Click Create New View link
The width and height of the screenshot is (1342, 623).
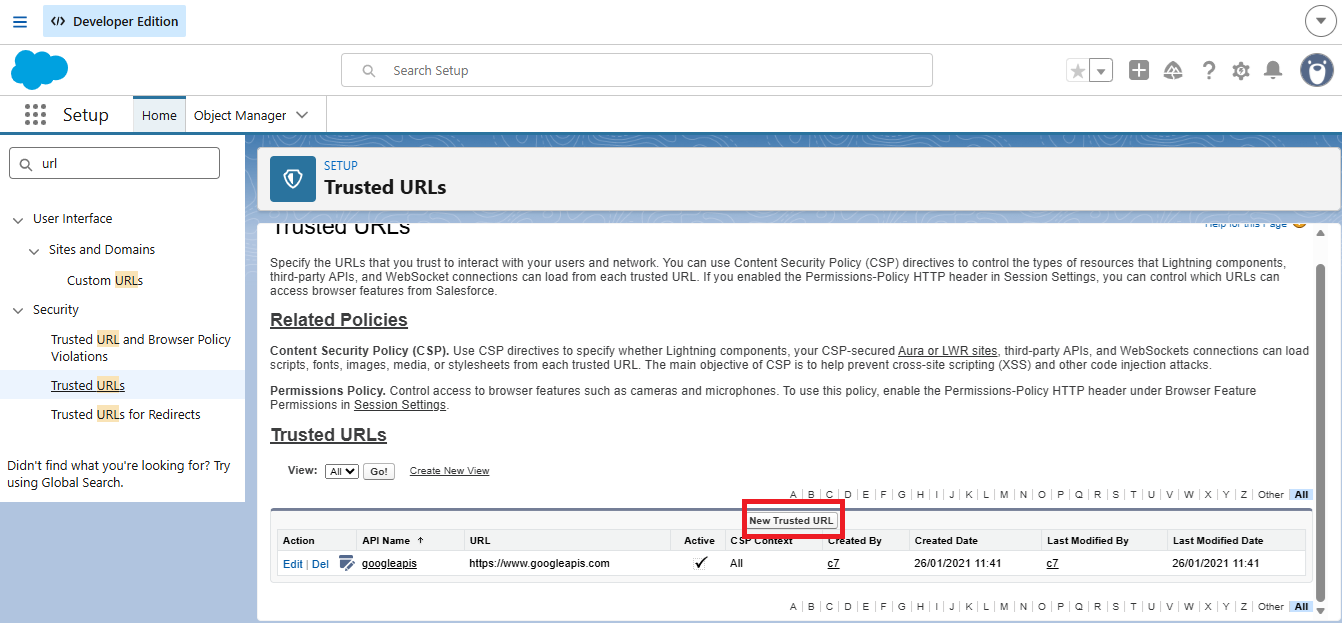[x=449, y=471]
